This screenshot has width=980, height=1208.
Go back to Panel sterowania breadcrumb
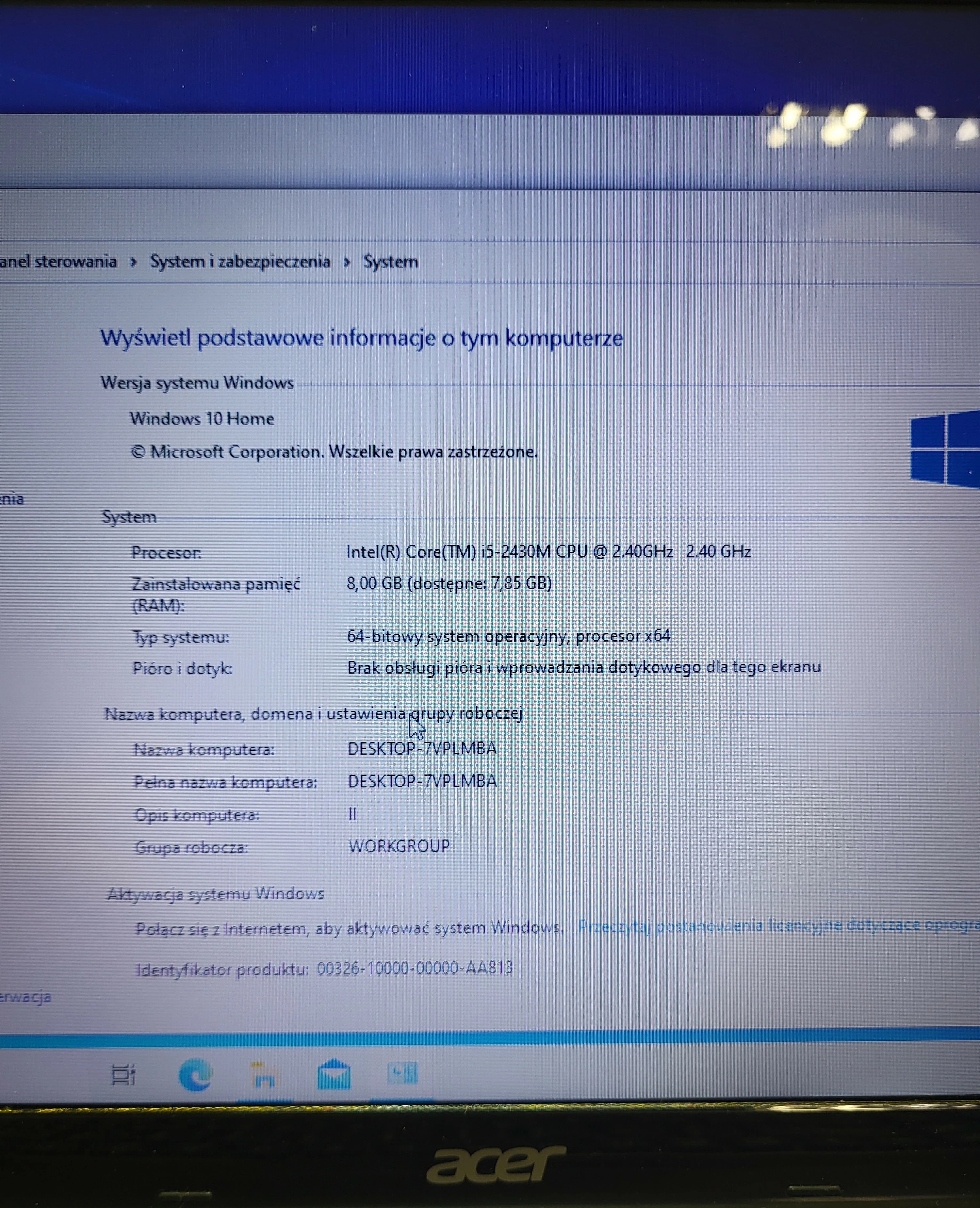pyautogui.click(x=58, y=261)
